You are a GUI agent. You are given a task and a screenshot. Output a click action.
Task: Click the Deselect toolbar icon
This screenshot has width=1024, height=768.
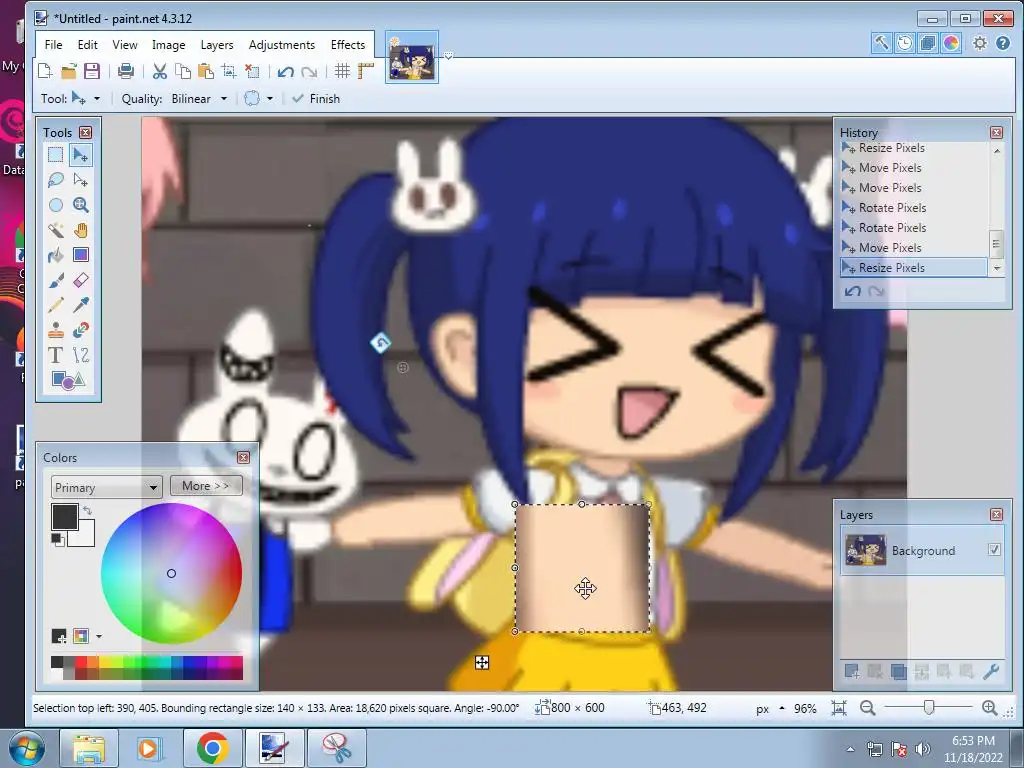252,71
